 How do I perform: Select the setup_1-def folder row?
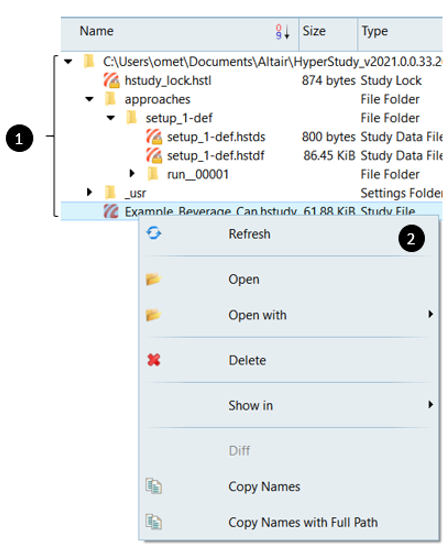252,118
